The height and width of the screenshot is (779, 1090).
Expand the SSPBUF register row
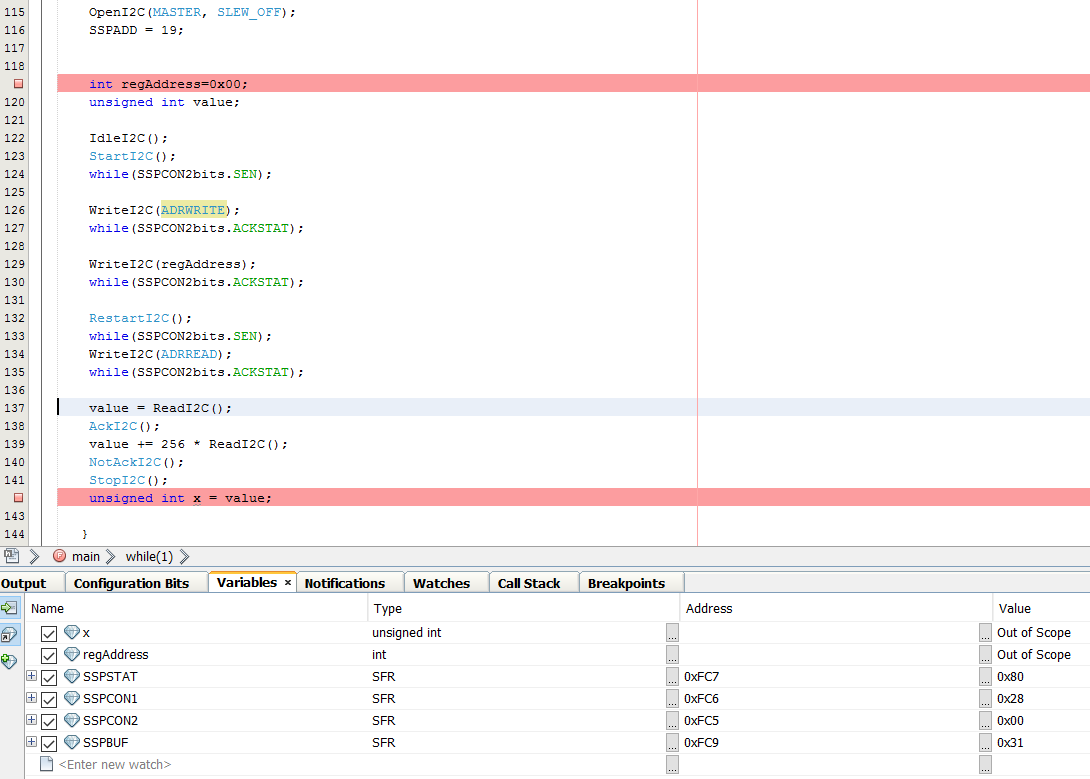[x=31, y=741]
